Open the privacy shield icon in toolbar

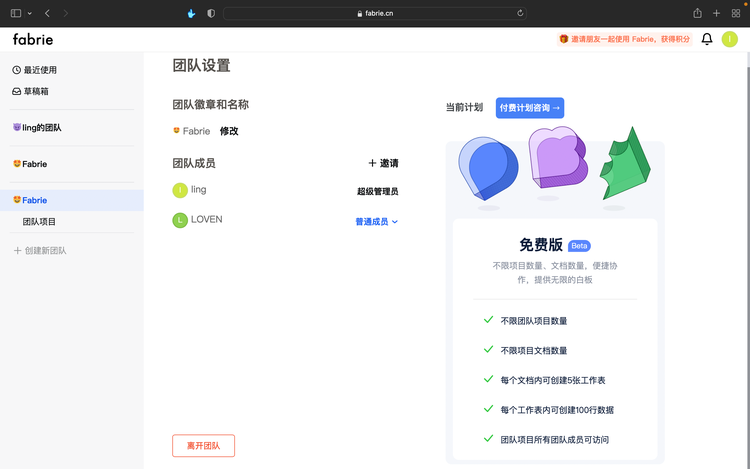tap(211, 13)
